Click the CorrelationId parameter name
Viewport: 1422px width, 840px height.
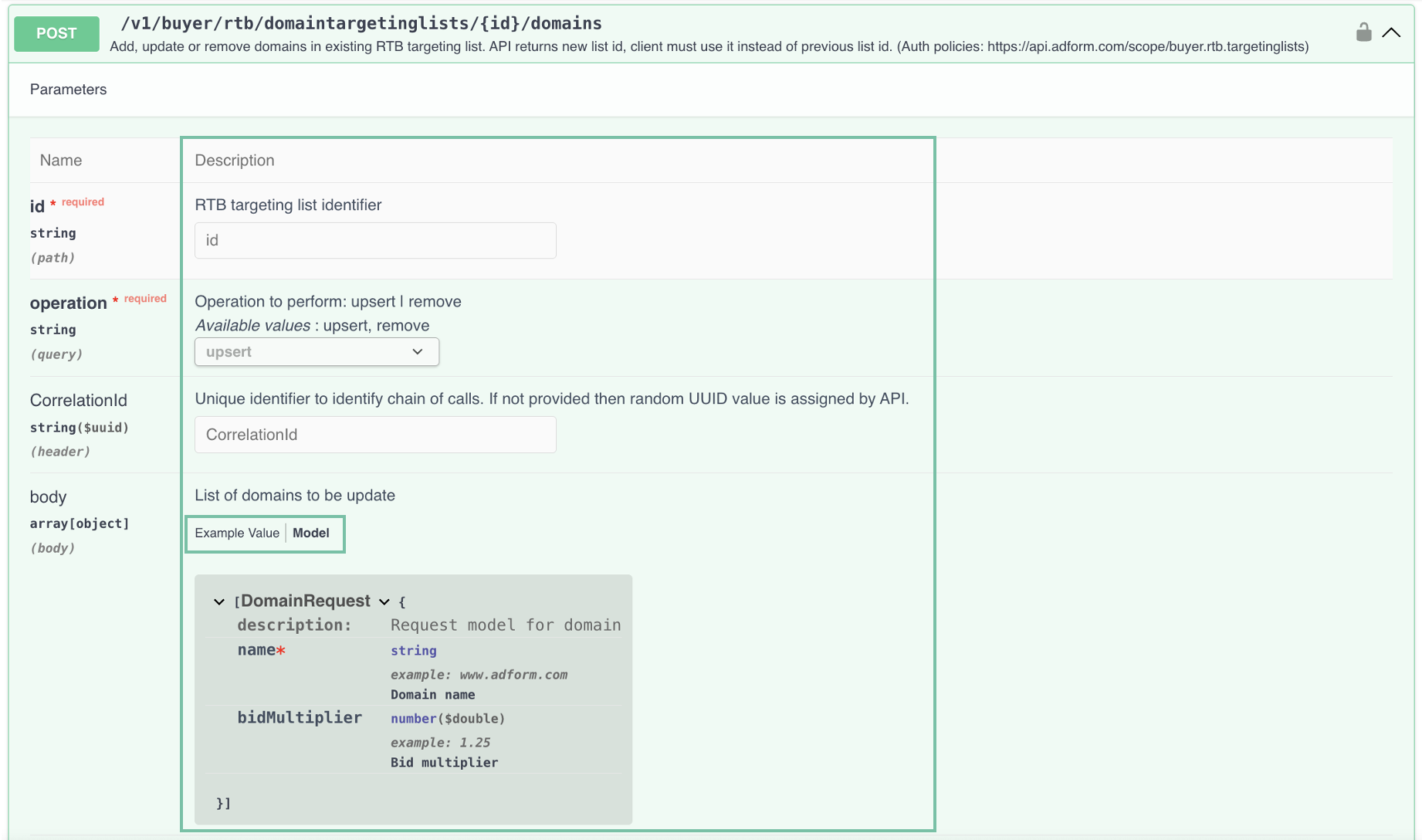78,400
